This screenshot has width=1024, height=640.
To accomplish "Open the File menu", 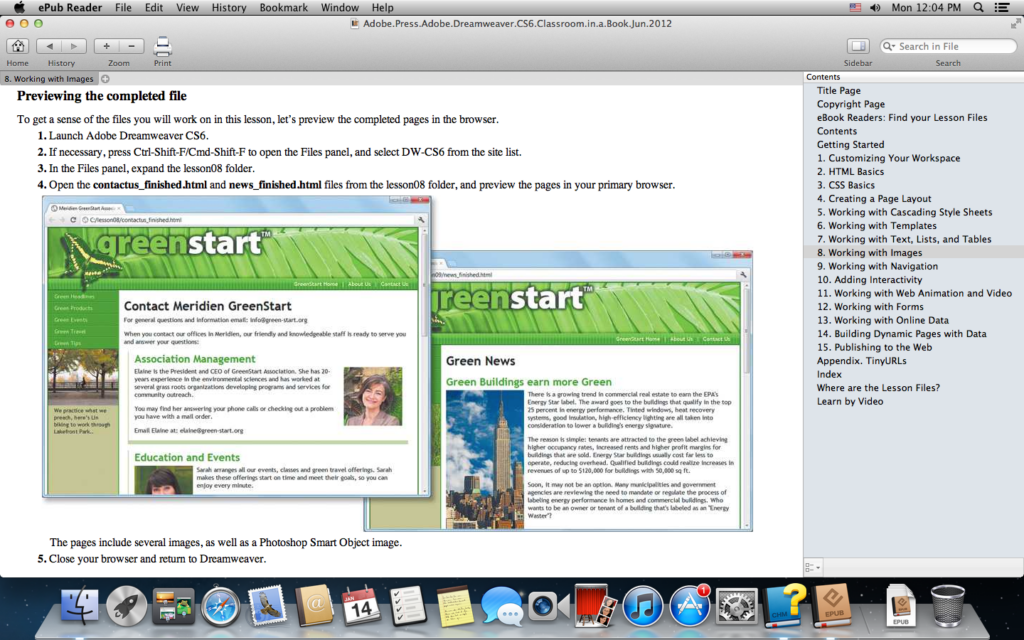I will [x=123, y=8].
